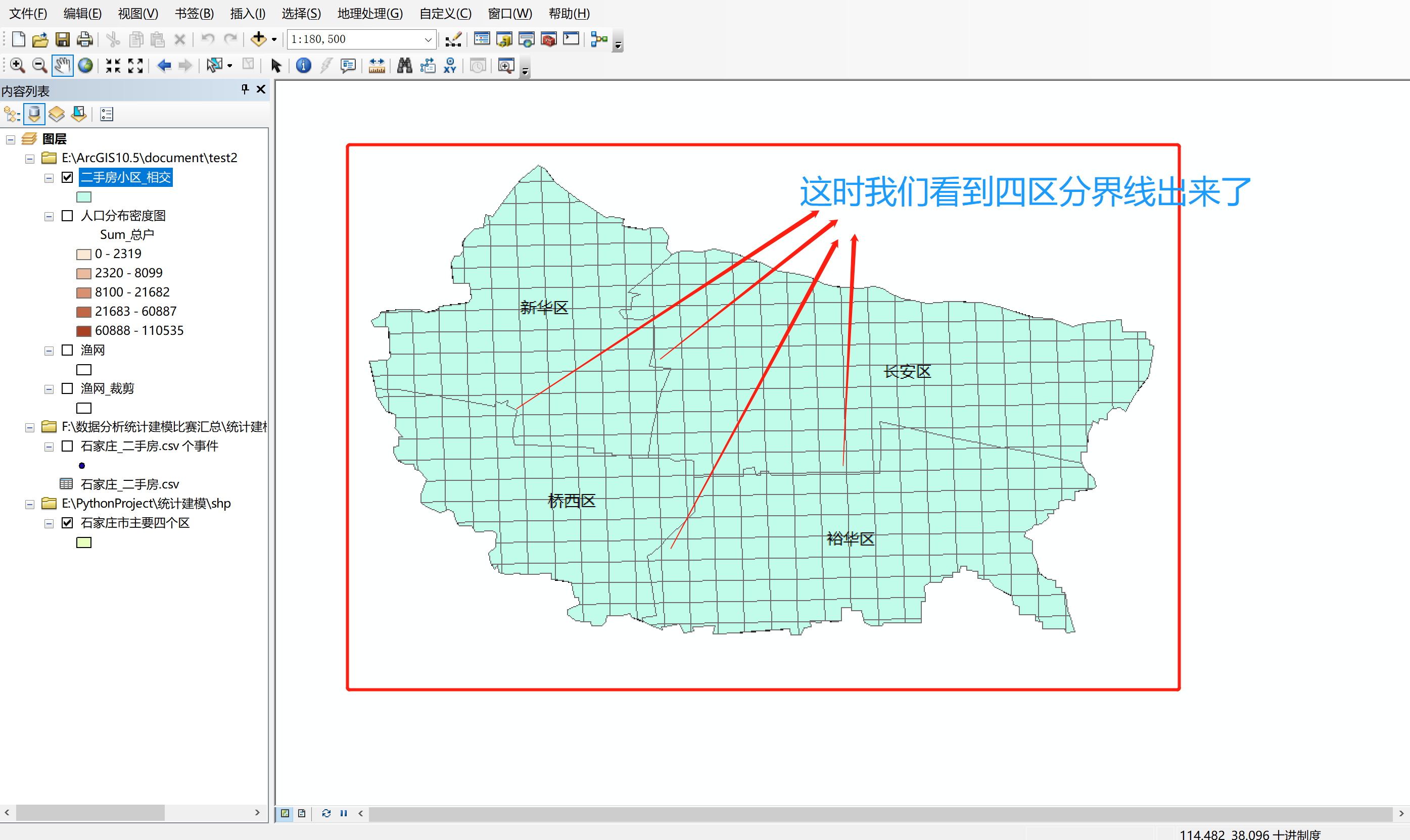
Task: Open the Find Route tool
Action: [x=428, y=66]
